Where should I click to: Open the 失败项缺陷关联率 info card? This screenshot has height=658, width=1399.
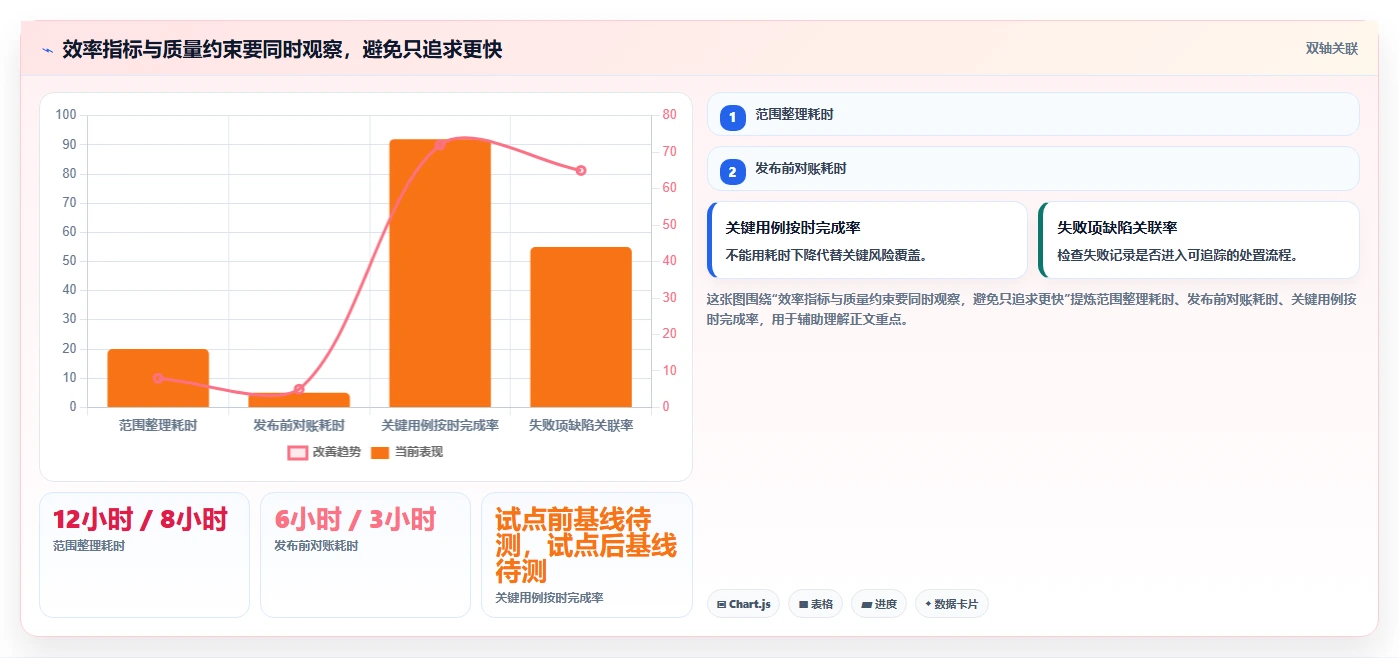[x=1199, y=240]
